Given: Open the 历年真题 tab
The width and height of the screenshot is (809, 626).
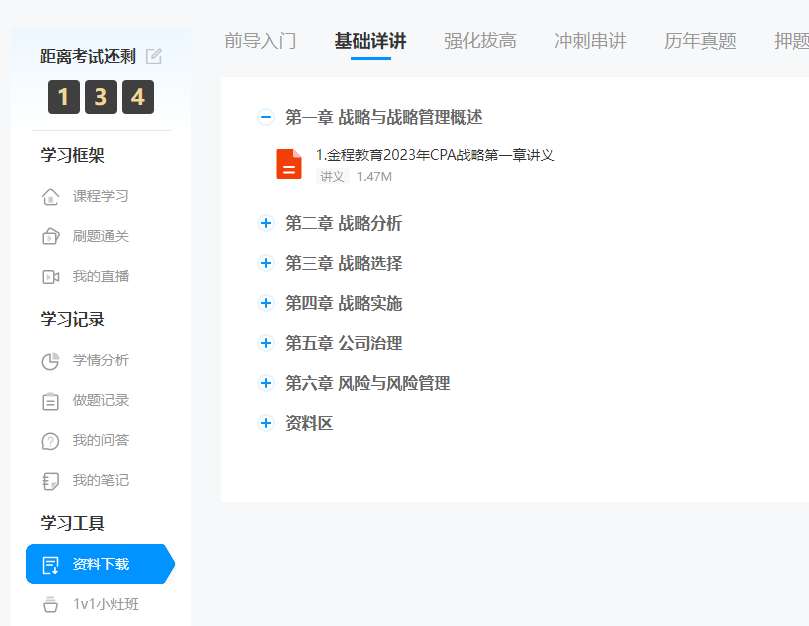Looking at the screenshot, I should click(700, 41).
